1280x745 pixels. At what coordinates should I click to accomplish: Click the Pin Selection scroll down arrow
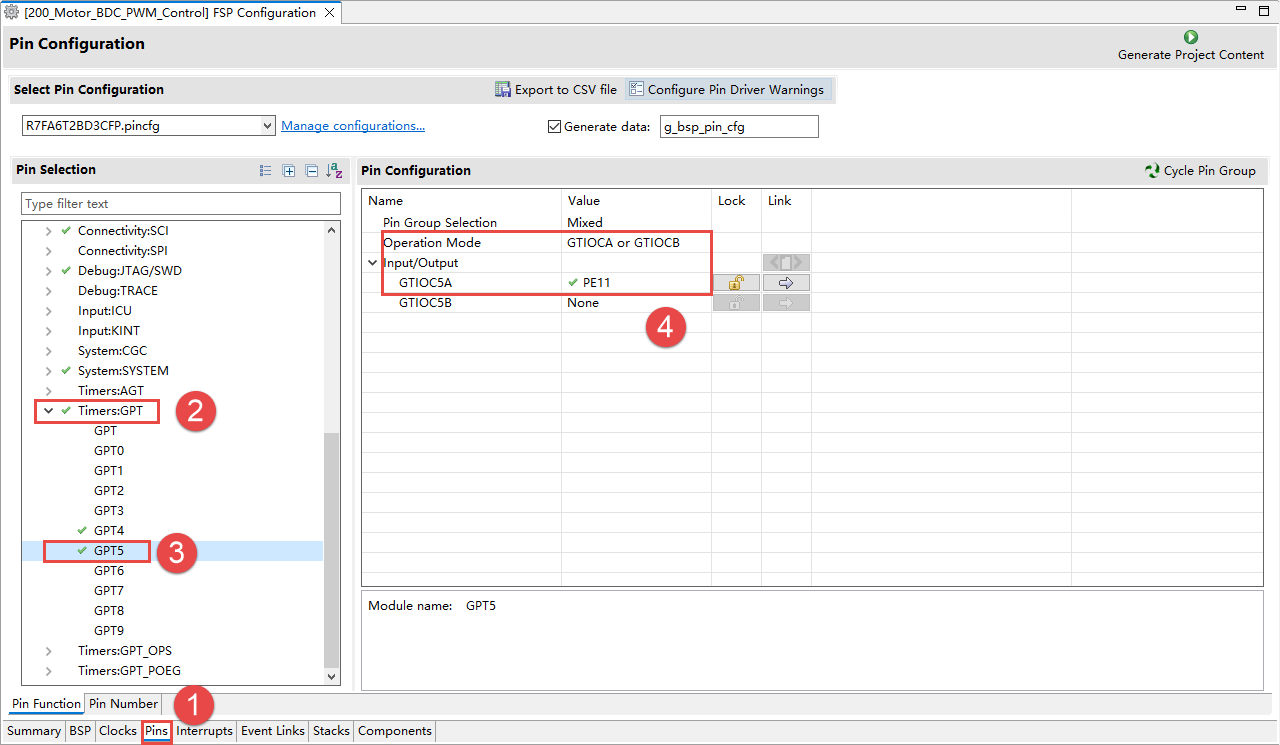tap(332, 677)
